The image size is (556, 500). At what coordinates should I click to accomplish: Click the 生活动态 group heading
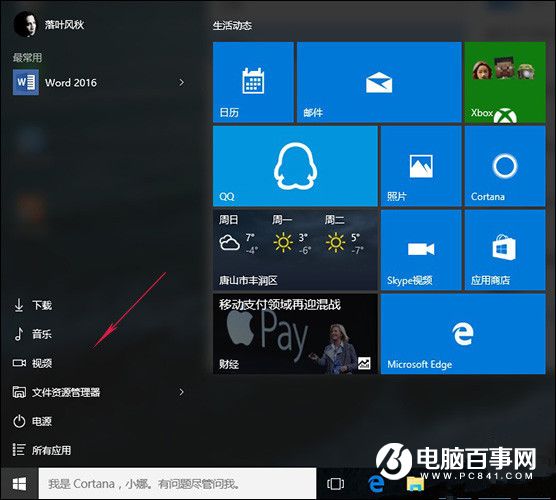click(x=232, y=26)
